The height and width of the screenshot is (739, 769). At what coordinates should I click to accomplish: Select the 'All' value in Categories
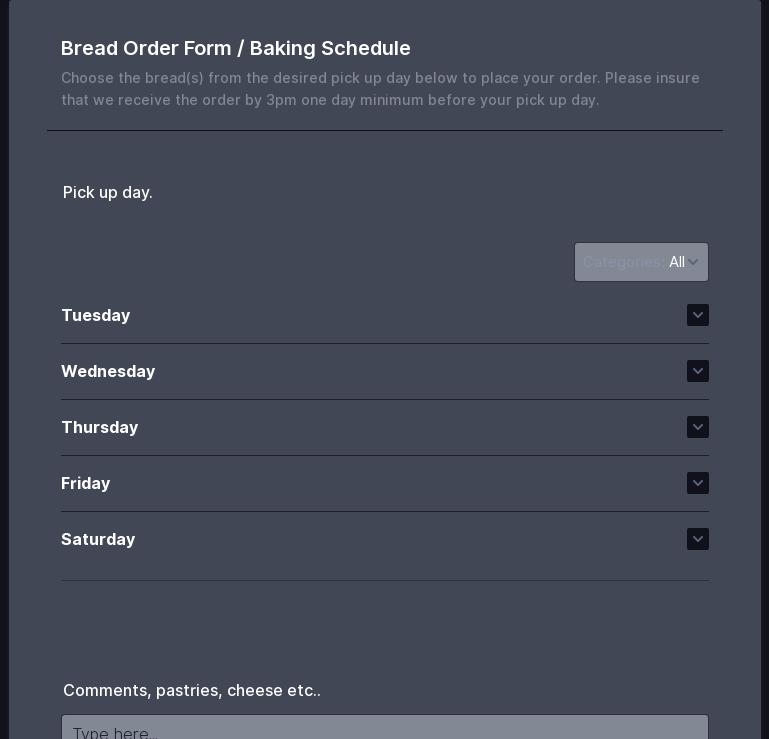677,262
